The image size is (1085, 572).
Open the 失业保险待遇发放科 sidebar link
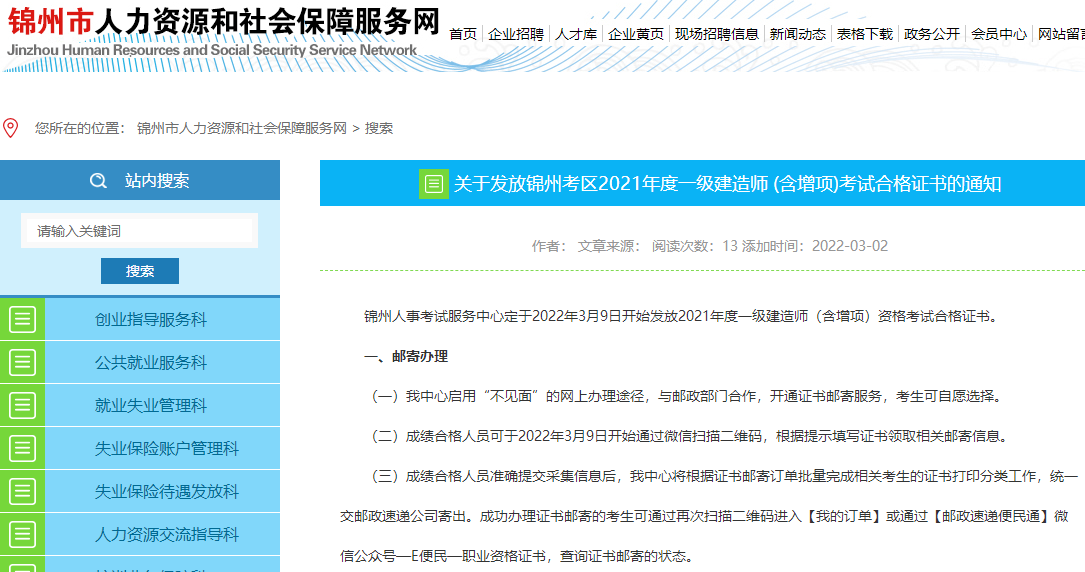click(x=166, y=492)
